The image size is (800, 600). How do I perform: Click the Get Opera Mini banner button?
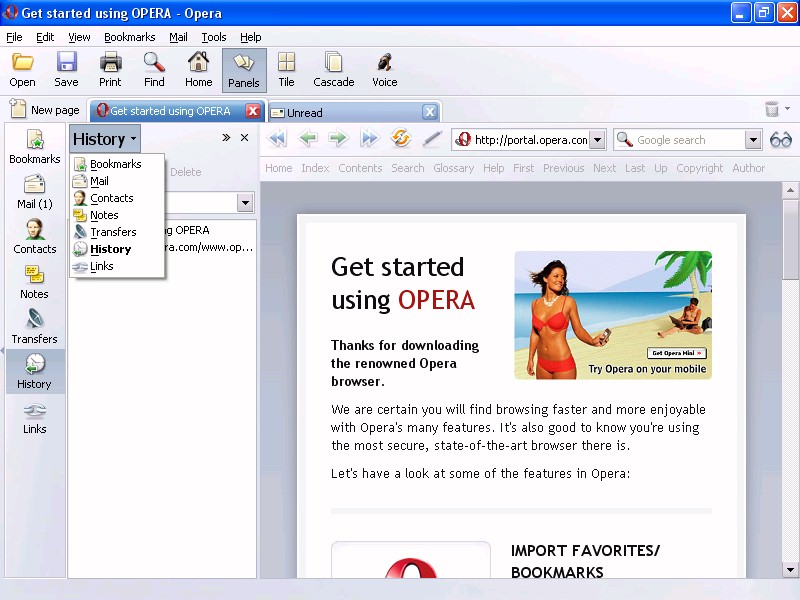(x=677, y=353)
